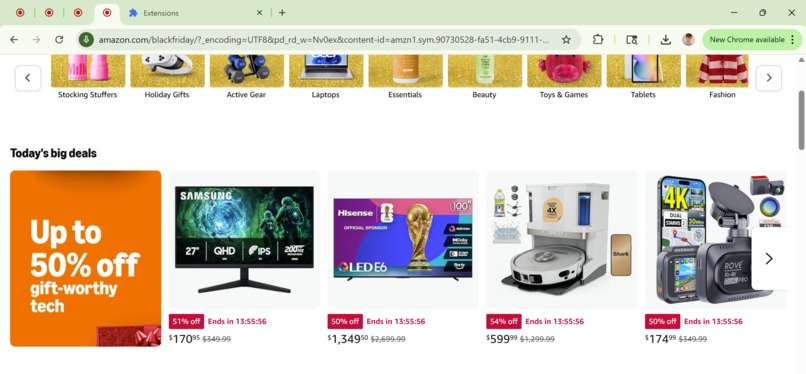Advance big deals carousel to next items
806x374 pixels.
coord(769,258)
